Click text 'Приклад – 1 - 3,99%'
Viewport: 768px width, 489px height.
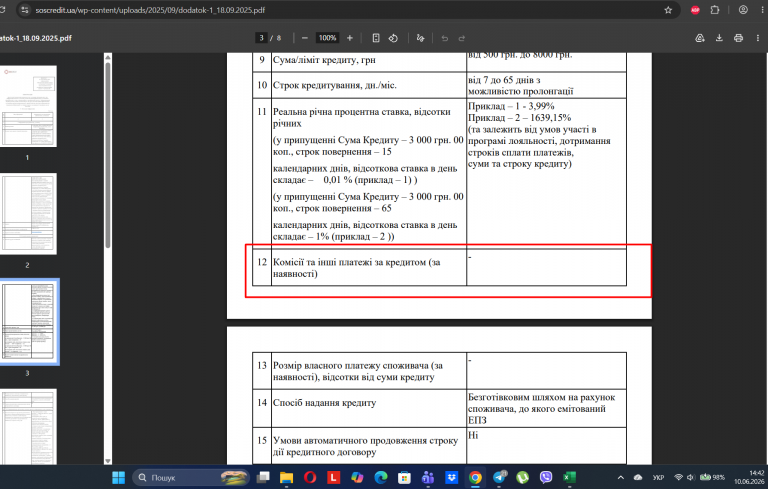(x=511, y=106)
